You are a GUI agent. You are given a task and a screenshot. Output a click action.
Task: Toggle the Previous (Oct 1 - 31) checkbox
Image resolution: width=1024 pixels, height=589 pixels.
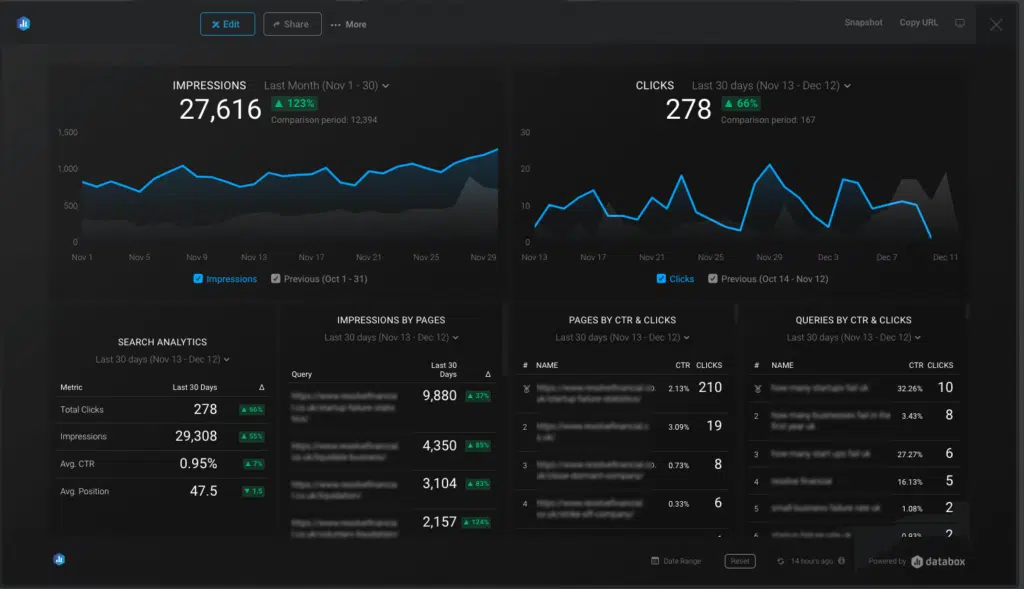pos(276,279)
